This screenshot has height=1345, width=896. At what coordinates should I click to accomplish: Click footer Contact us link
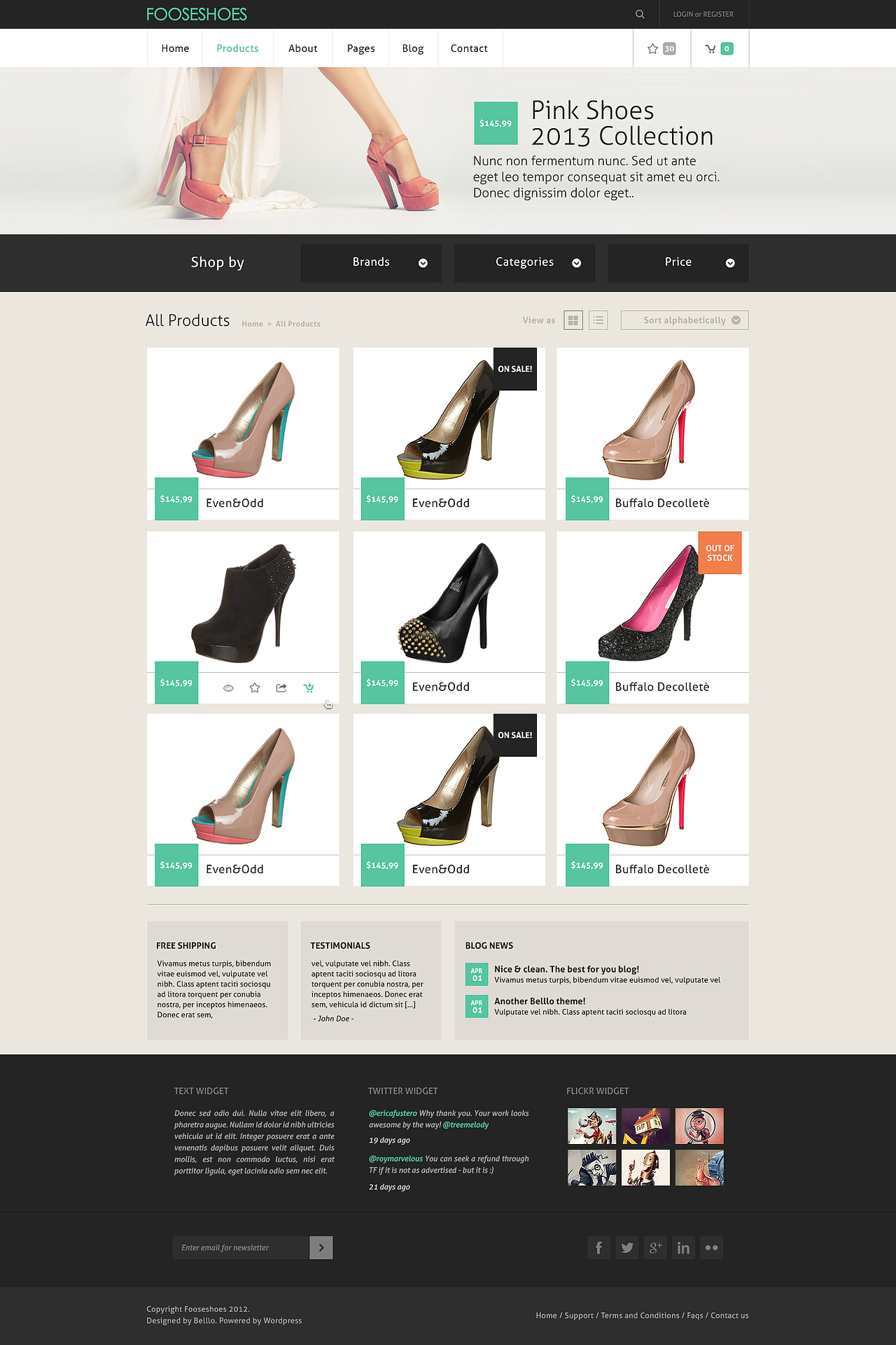point(729,1316)
